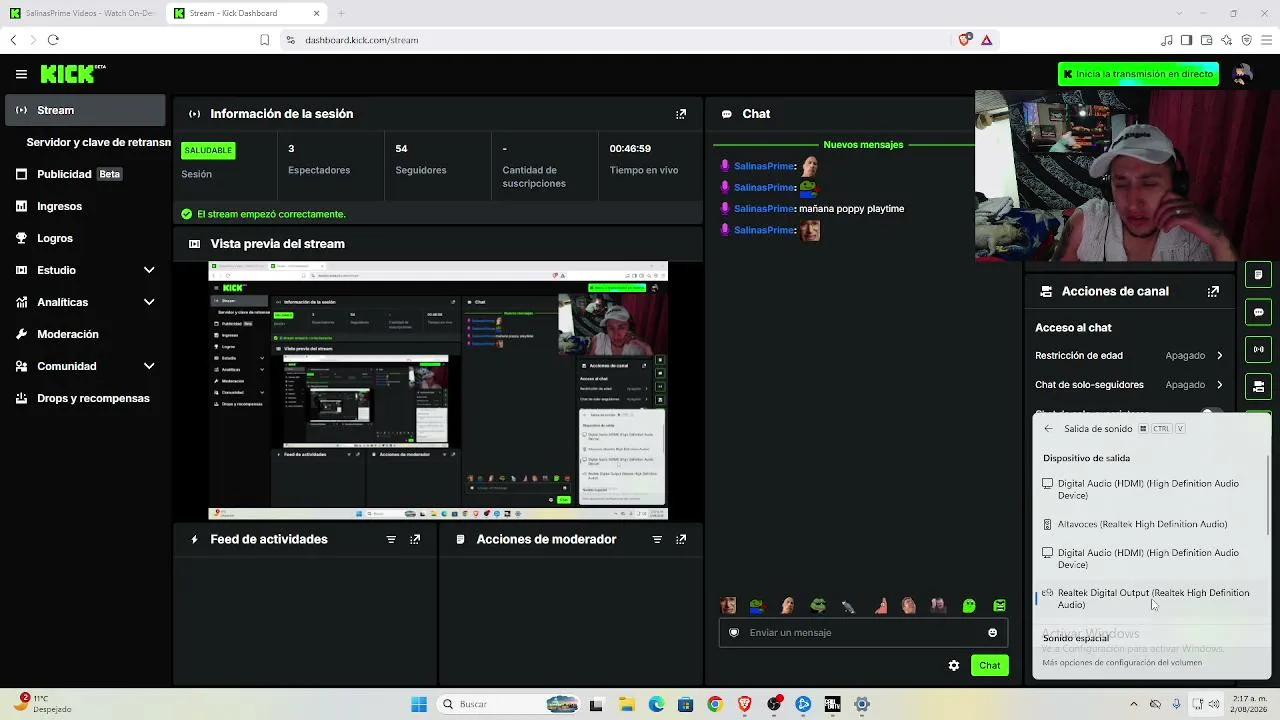Go to Ingresos page
Screen dimensions: 1280x720
85,206
